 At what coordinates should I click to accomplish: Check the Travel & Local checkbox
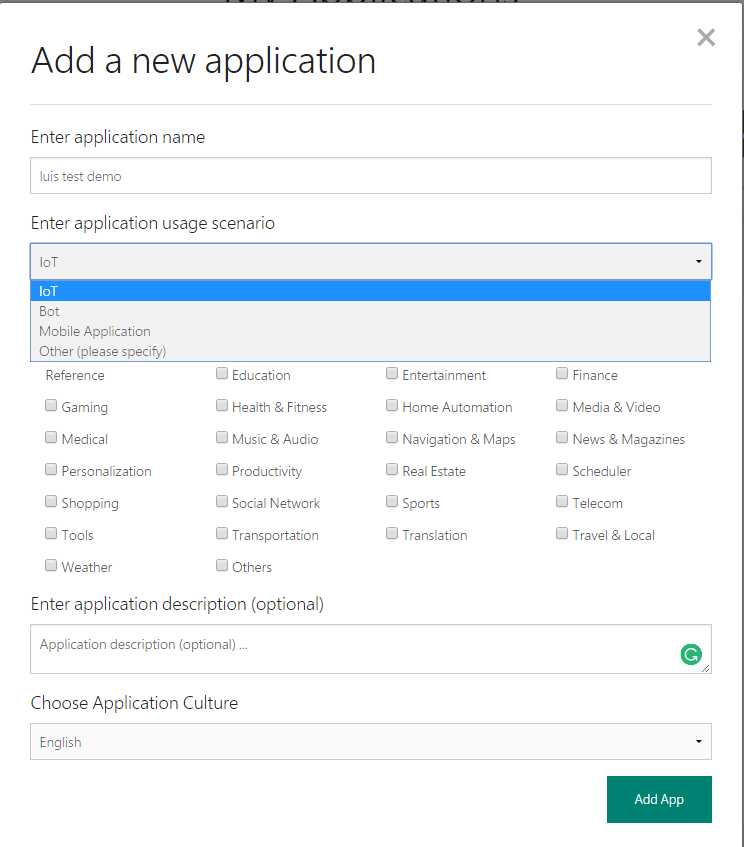(x=562, y=533)
